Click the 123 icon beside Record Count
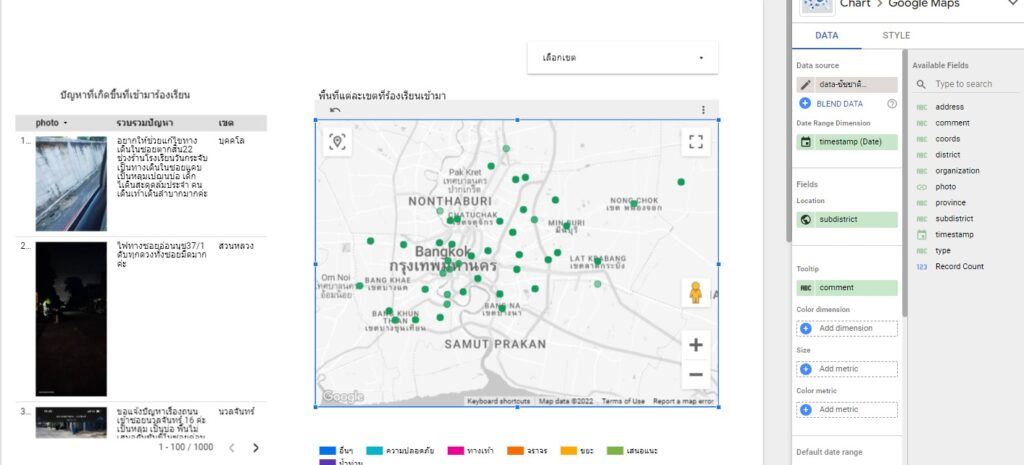Viewport: 1024px width, 465px height. tap(921, 266)
